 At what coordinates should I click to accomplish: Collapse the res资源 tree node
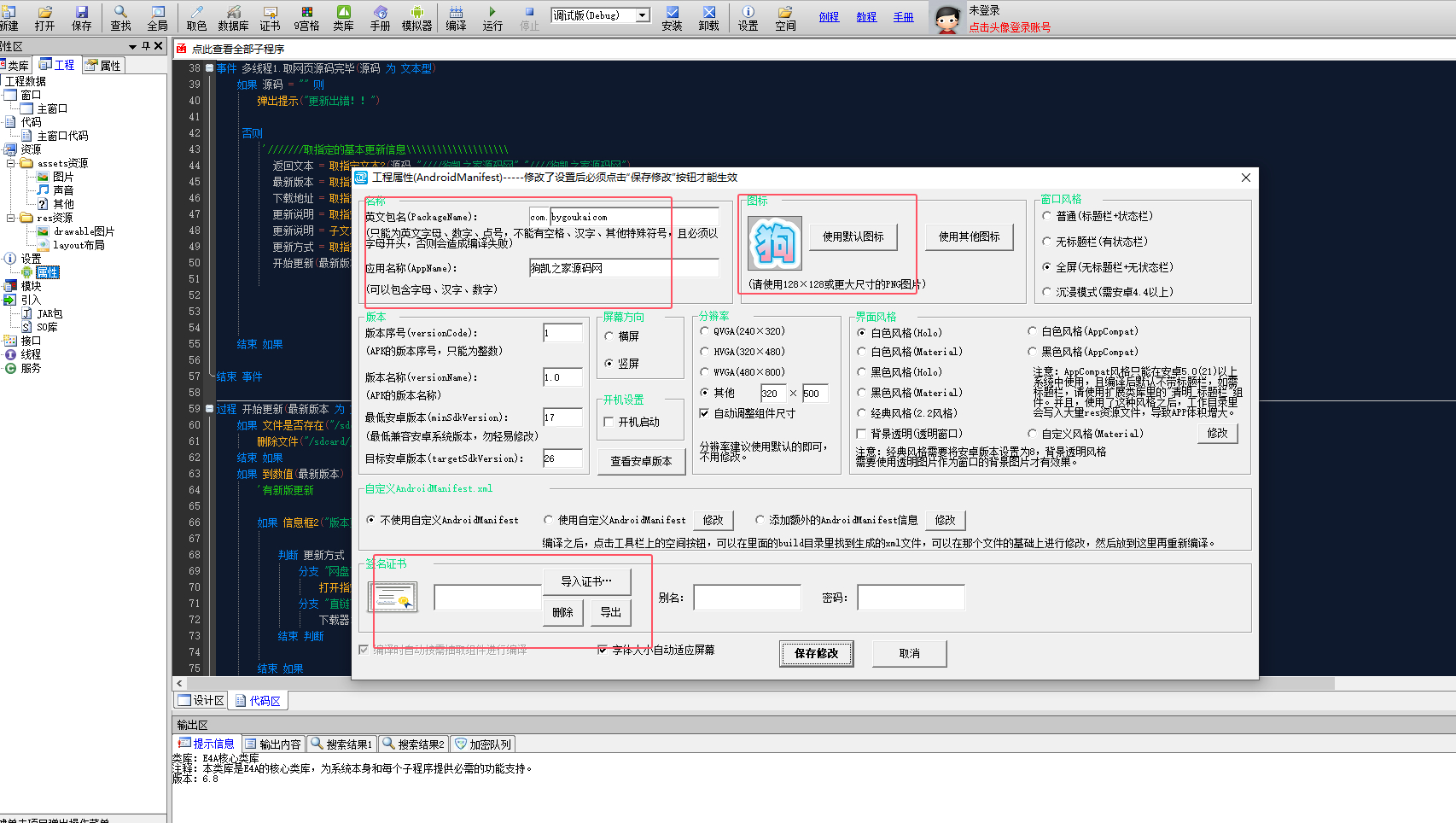pos(11,218)
